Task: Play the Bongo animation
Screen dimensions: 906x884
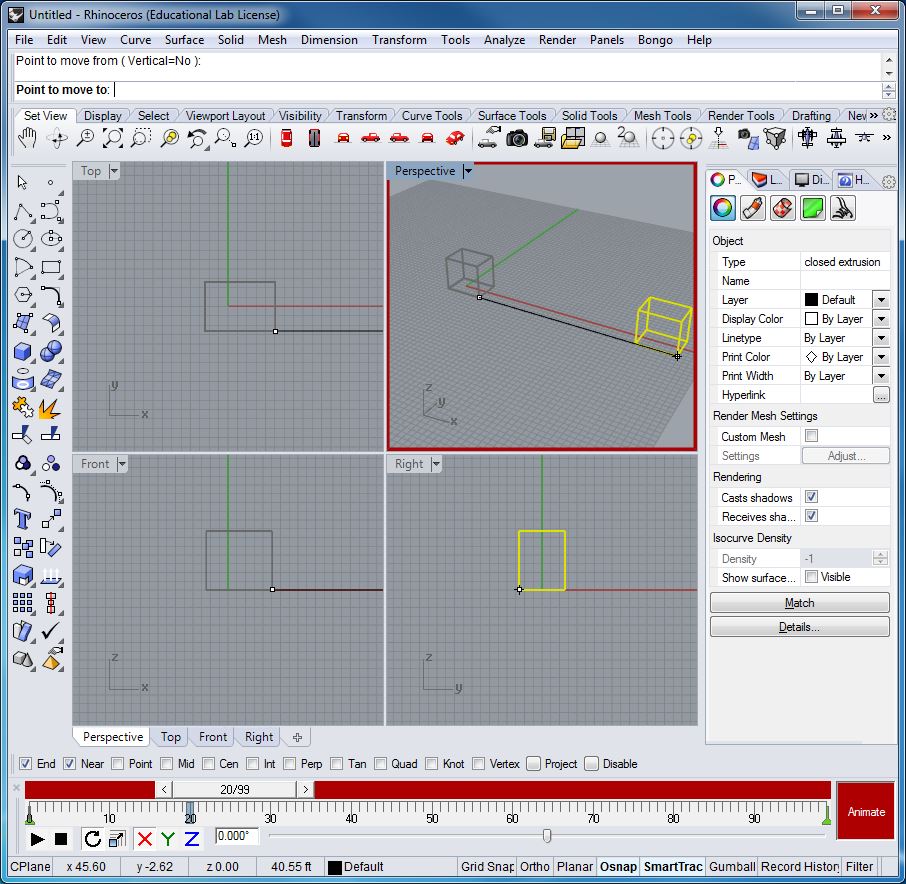Action: coord(37,838)
